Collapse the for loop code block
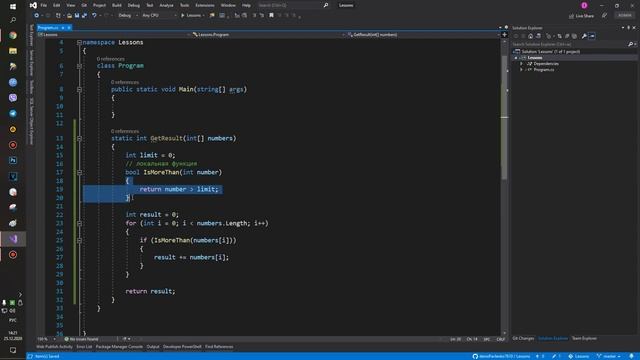This screenshot has width=640, height=360. pyautogui.click(x=79, y=223)
